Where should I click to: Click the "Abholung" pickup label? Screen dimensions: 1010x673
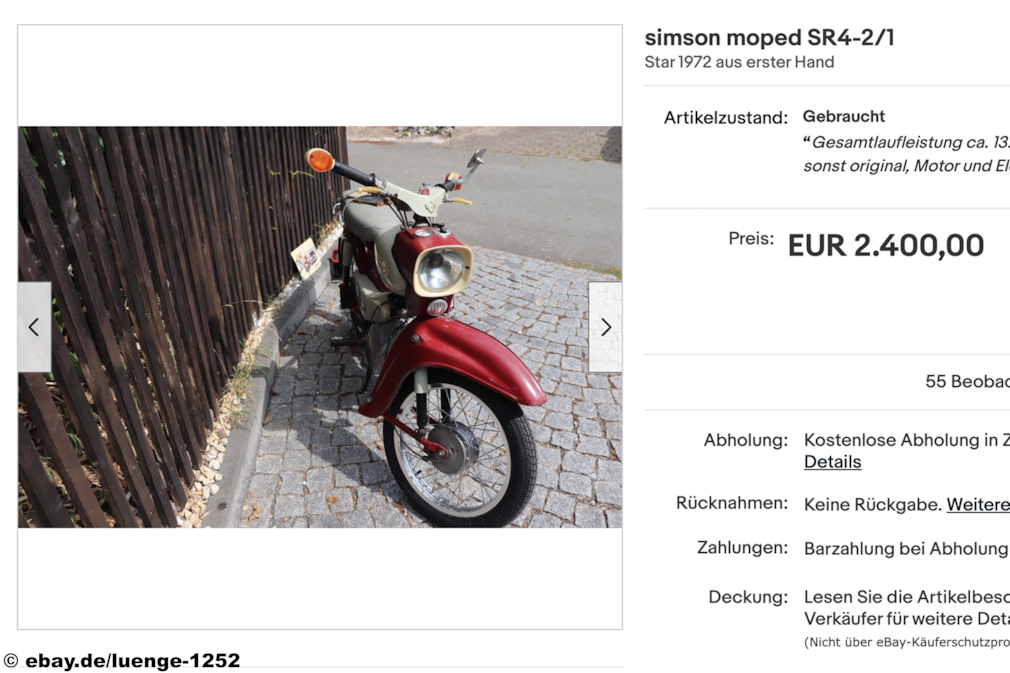(x=747, y=440)
